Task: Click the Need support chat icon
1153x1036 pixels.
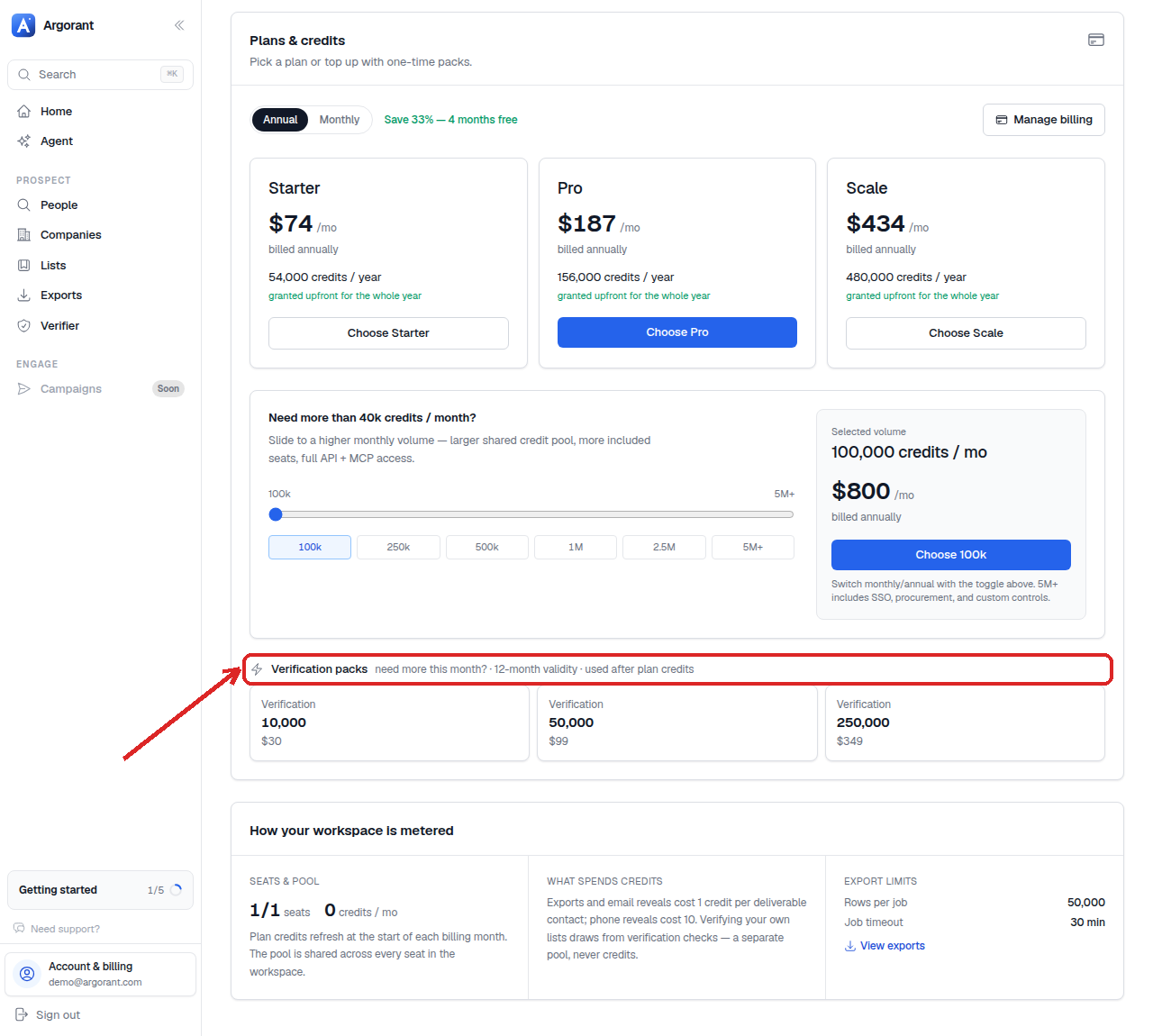Action: (x=20, y=929)
